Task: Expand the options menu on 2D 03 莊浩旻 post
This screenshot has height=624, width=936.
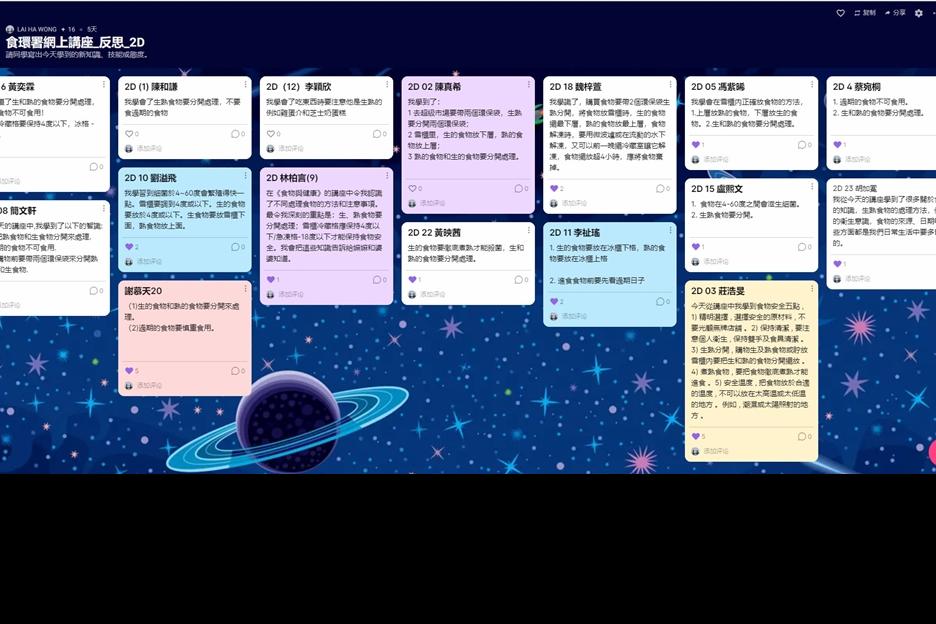Action: [812, 290]
